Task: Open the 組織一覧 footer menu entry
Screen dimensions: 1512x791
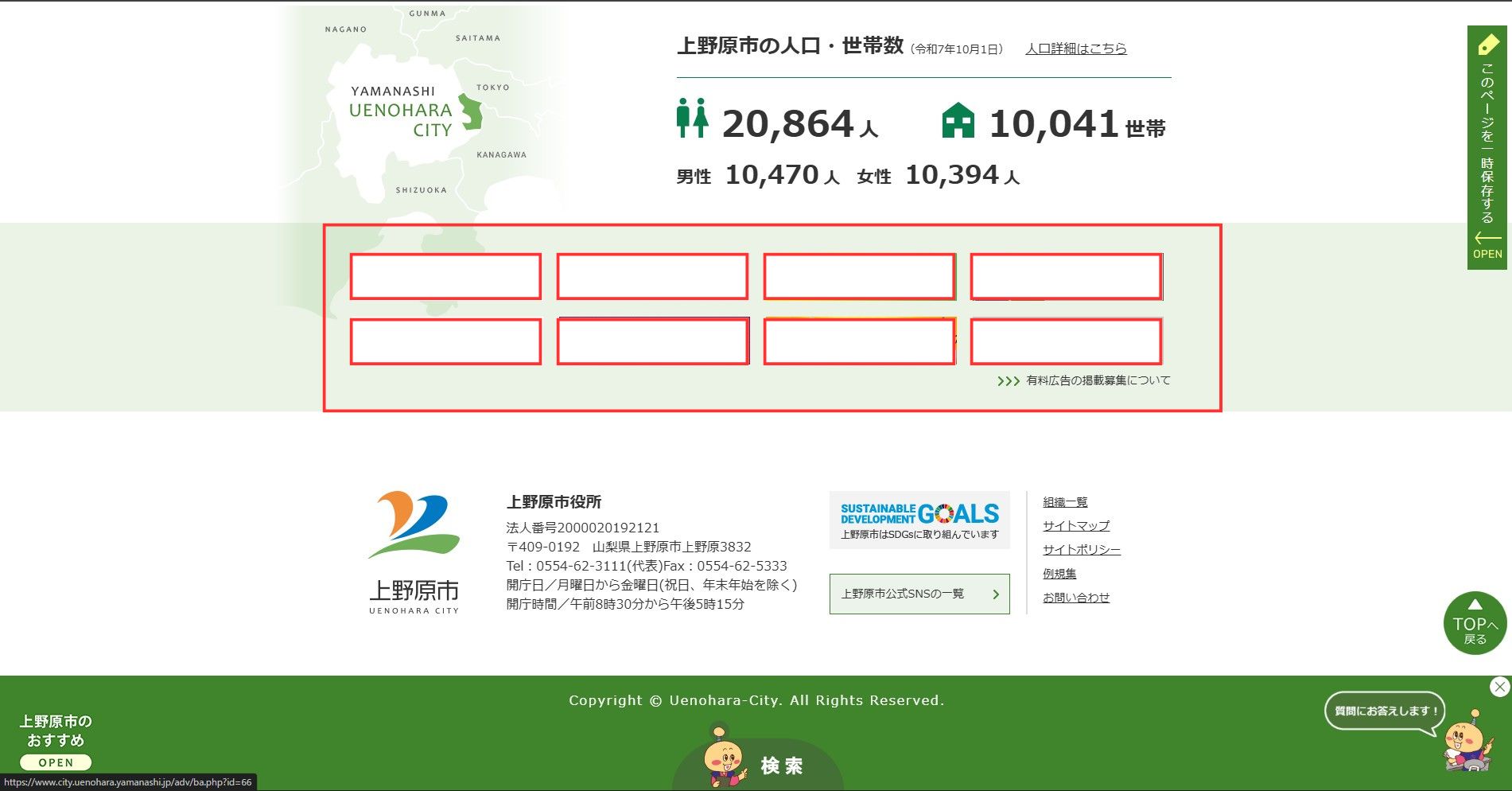Action: (x=1065, y=501)
